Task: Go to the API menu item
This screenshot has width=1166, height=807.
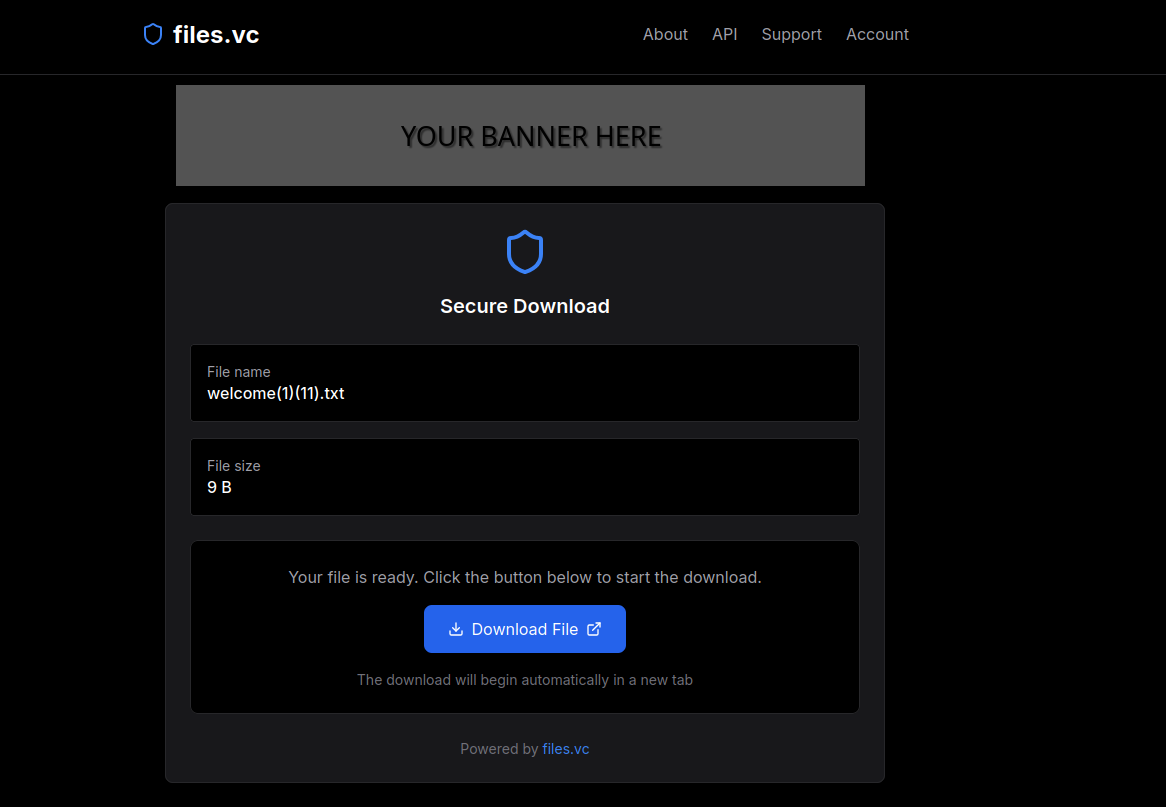Action: pyautogui.click(x=725, y=34)
